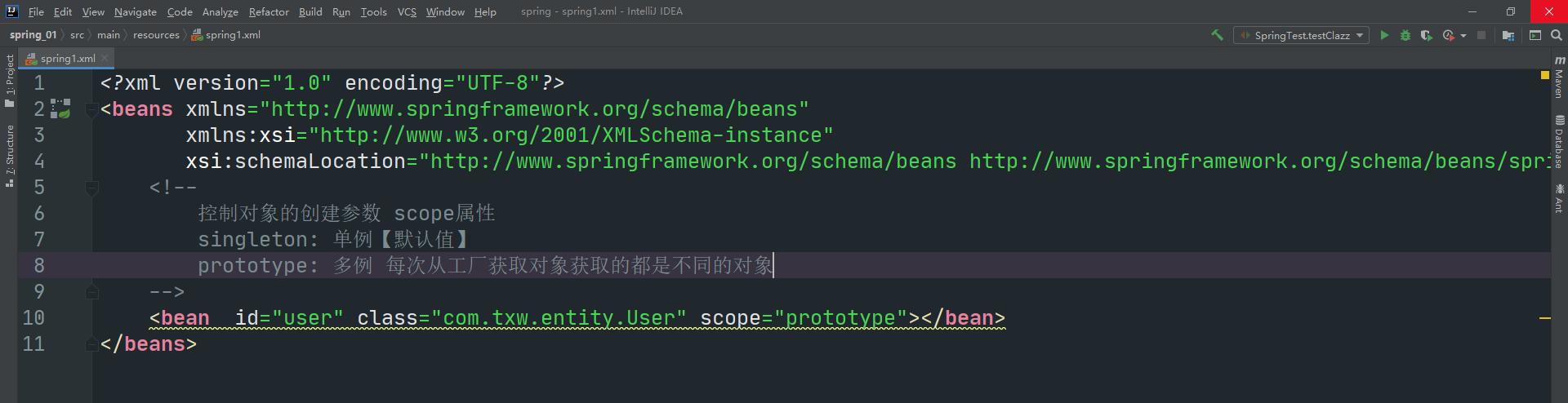Click the singleton comment text on line 7

tap(333, 240)
